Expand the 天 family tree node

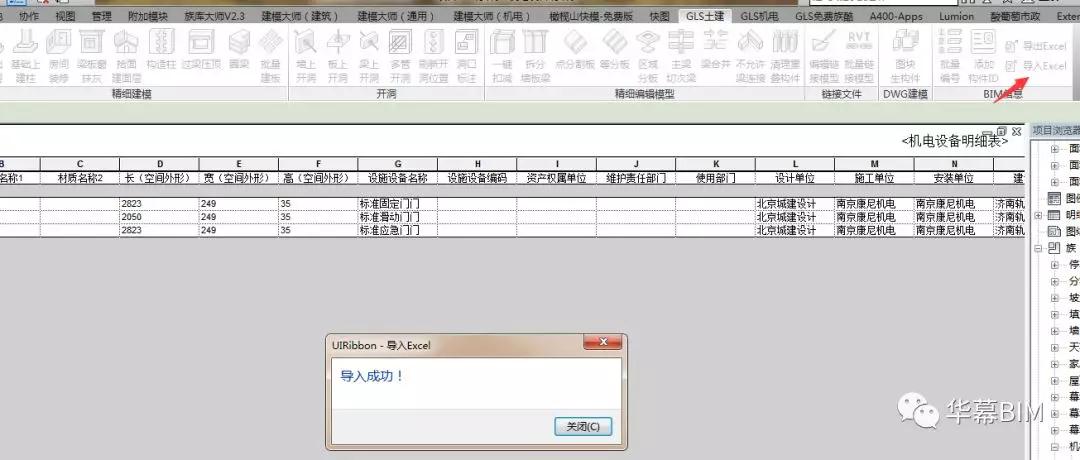[1055, 348]
